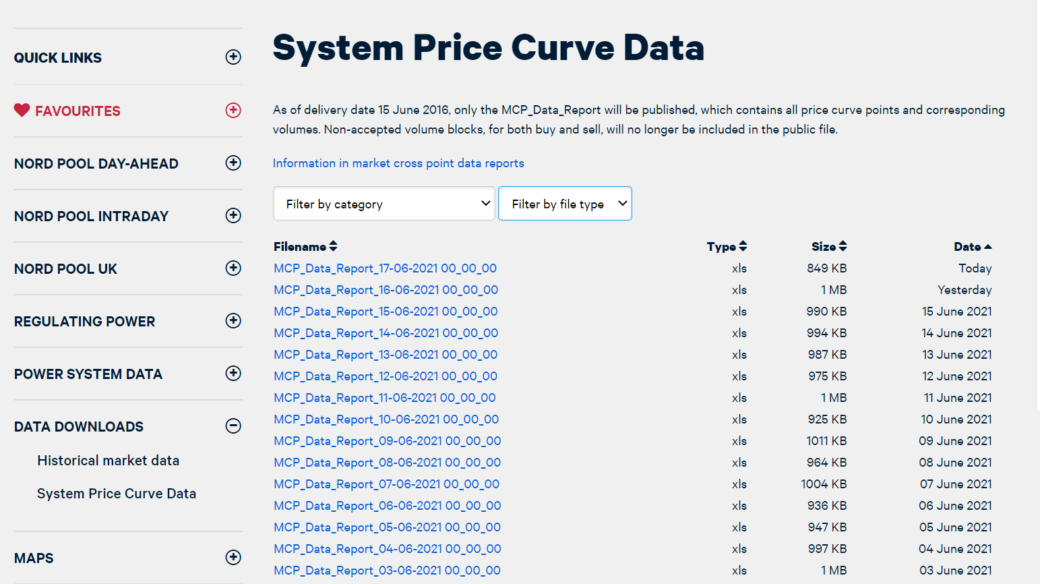
Task: Reverse sorting with the Date sort arrow
Action: click(989, 246)
